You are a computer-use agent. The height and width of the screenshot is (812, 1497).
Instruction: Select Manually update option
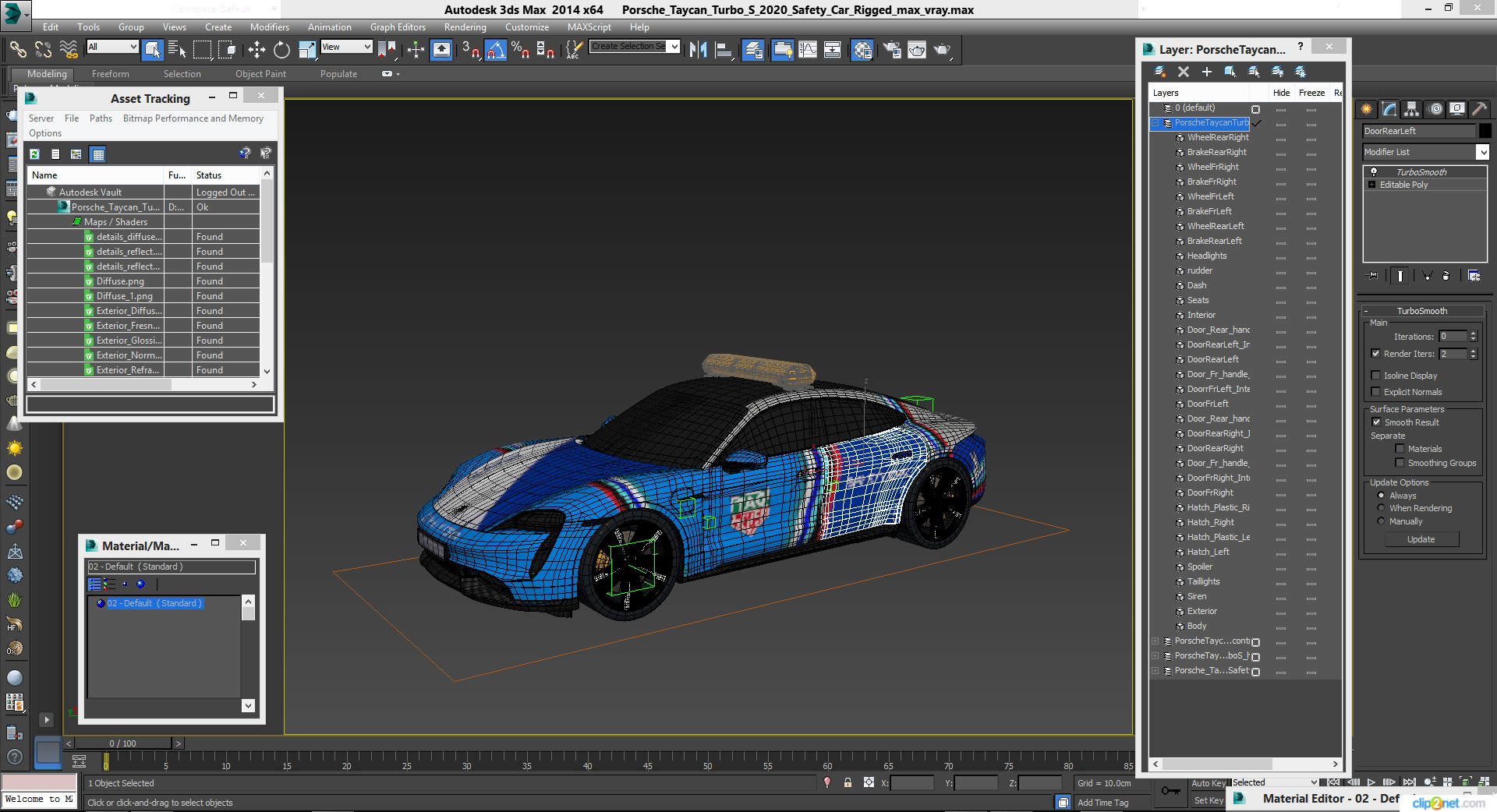coord(1381,521)
